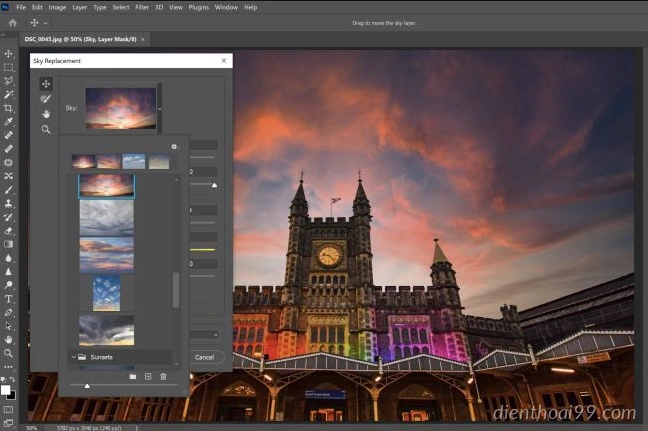
Task: Open sky presets gear settings menu
Action: click(x=175, y=147)
